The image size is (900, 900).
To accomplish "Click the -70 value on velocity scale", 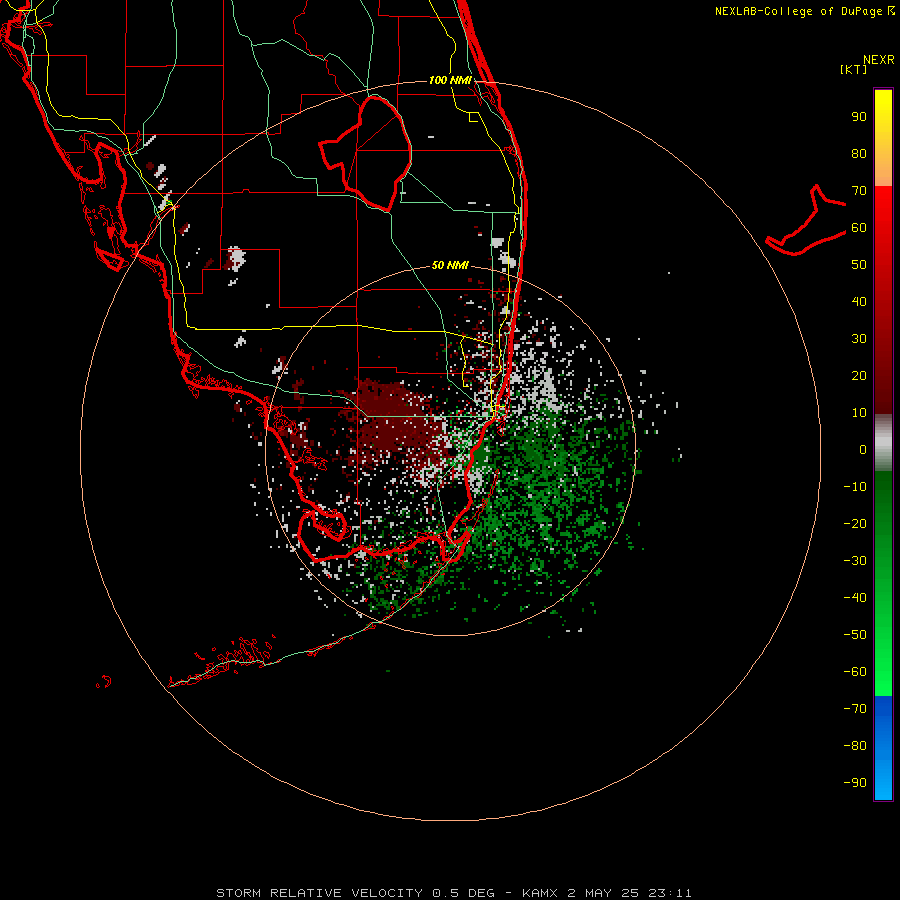I will coord(855,709).
